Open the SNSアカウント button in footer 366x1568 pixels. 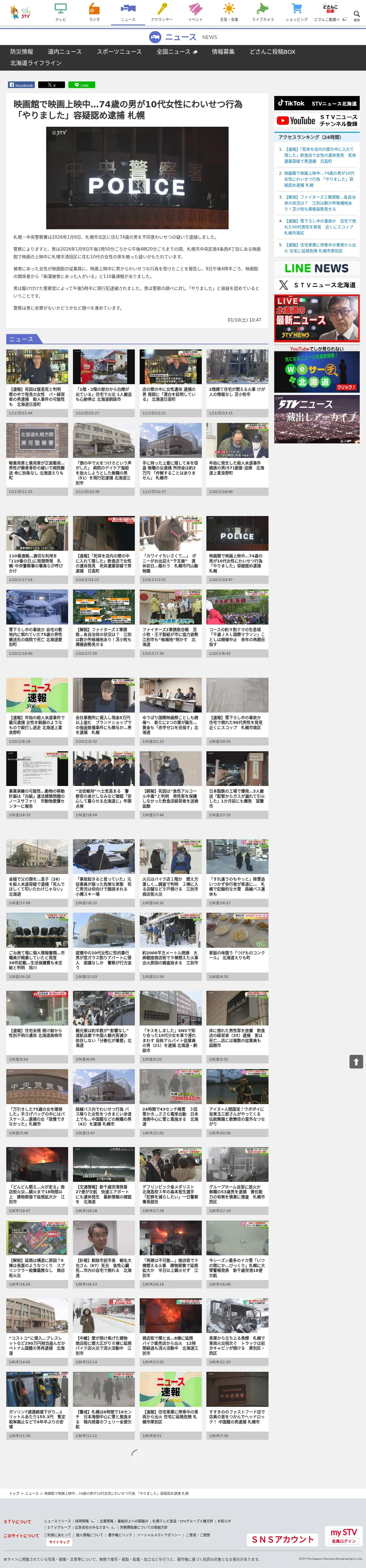coord(283,1540)
